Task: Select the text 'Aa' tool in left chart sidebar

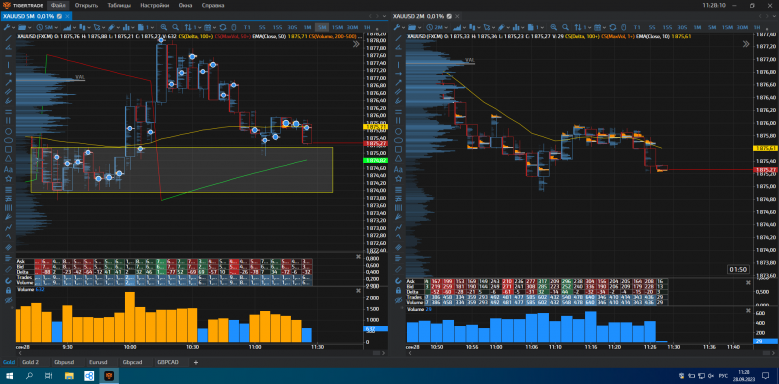Action: 8,169
